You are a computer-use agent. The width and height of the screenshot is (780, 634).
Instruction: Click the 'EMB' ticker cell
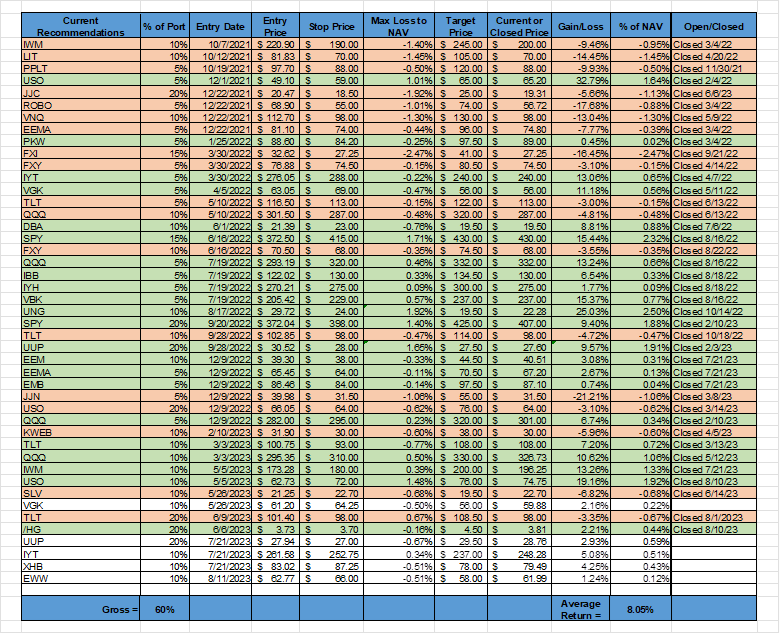81,384
